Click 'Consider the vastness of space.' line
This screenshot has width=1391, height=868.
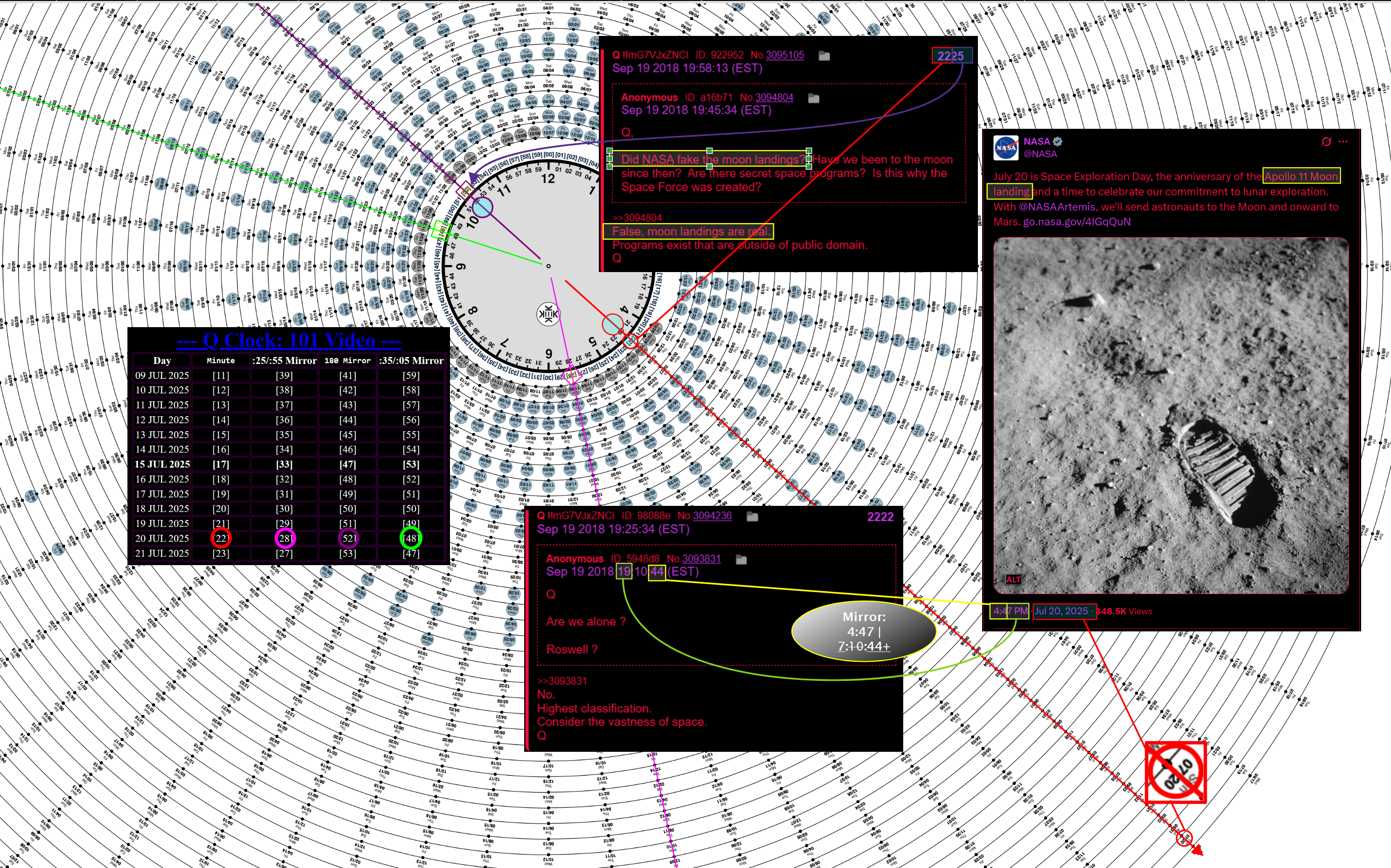pos(622,721)
